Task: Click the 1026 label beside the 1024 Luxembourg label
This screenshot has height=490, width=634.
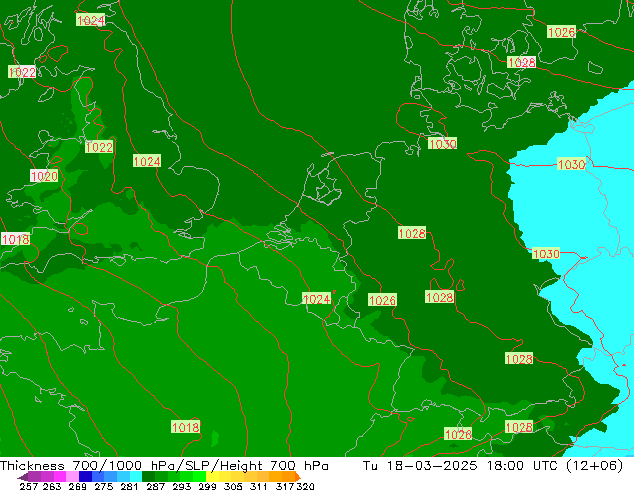Action: (x=383, y=300)
